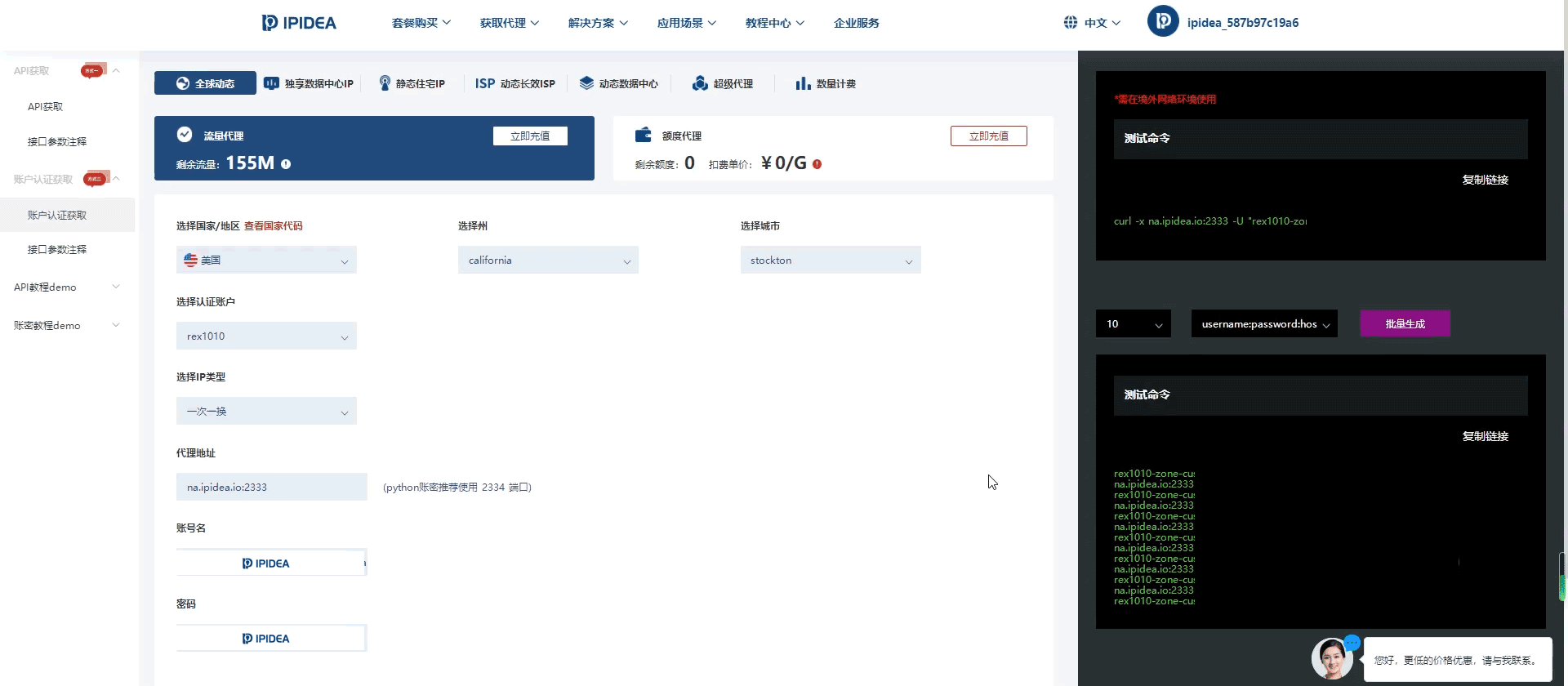Click the info icon next to 155M
Screen dimensions: 1568x686
[286, 164]
